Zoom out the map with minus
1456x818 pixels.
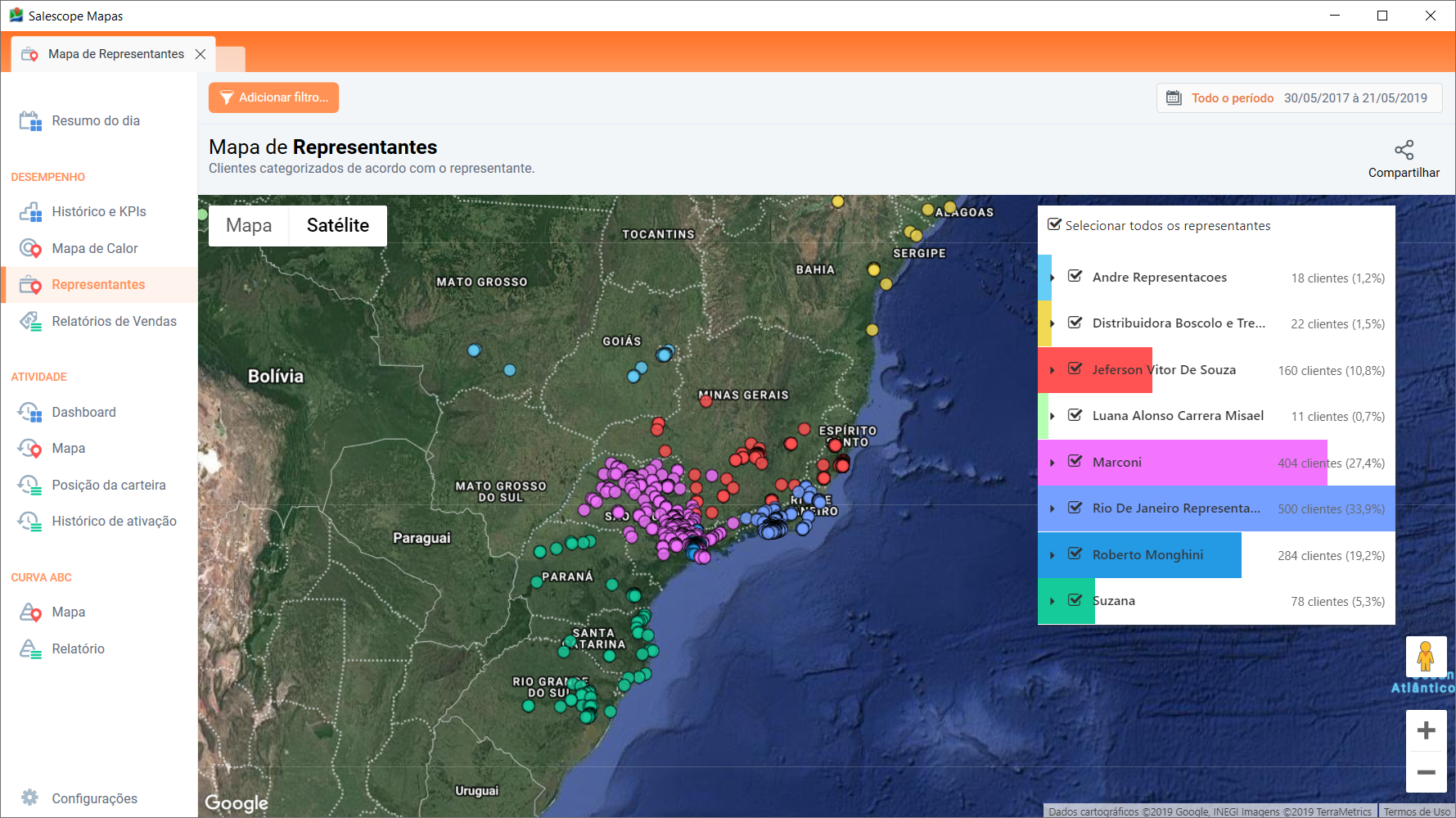click(x=1427, y=772)
